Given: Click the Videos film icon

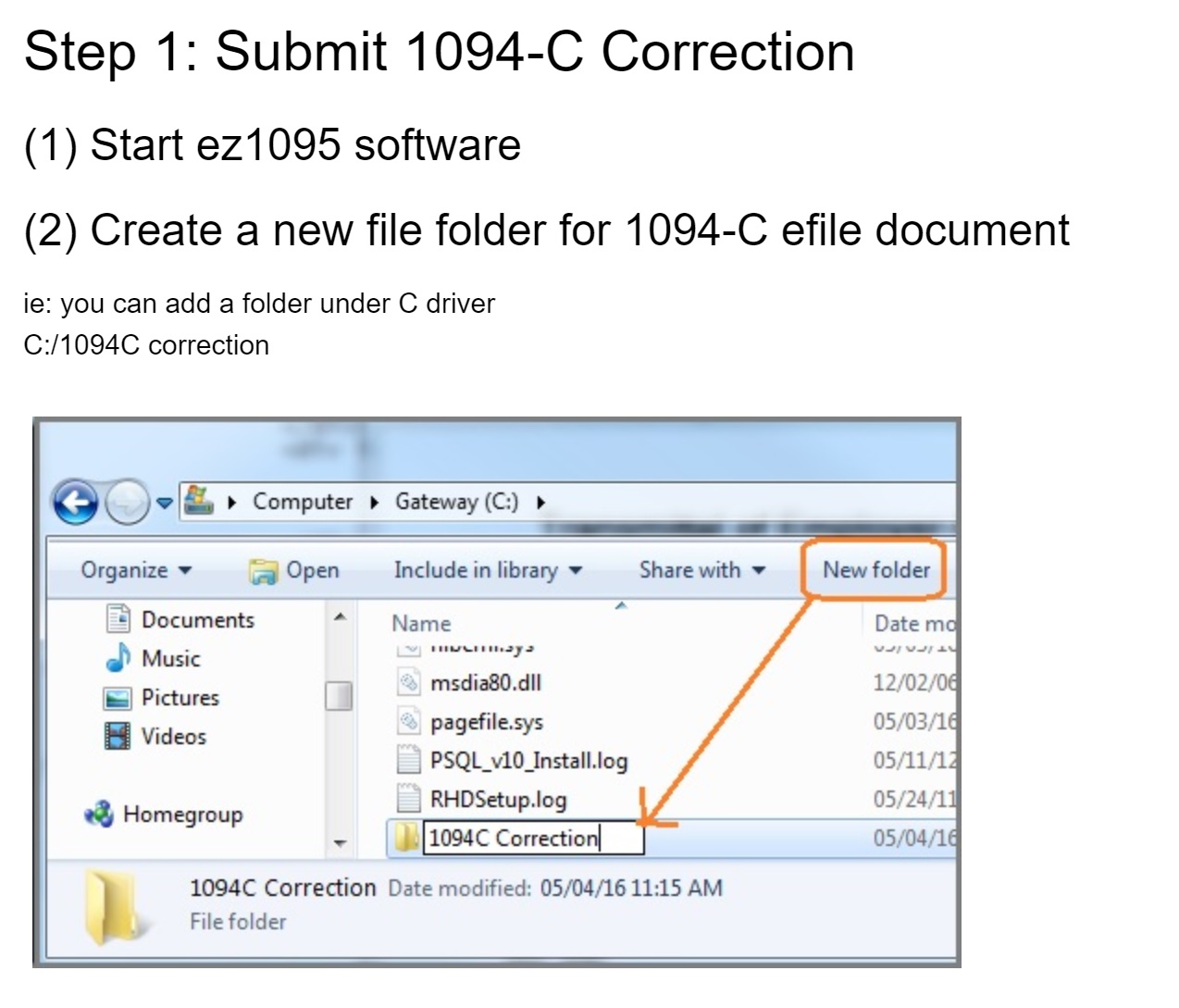Looking at the screenshot, I should point(118,737).
